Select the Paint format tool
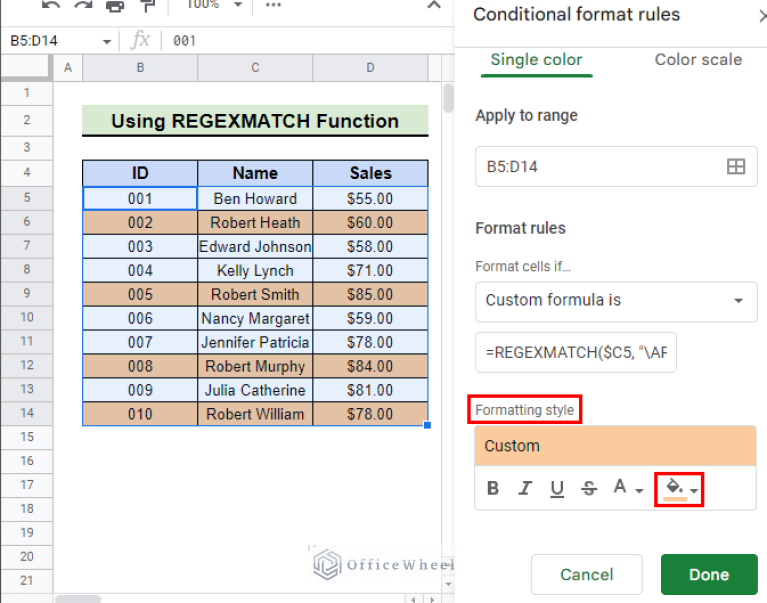The width and height of the screenshot is (767, 603). pos(147,6)
